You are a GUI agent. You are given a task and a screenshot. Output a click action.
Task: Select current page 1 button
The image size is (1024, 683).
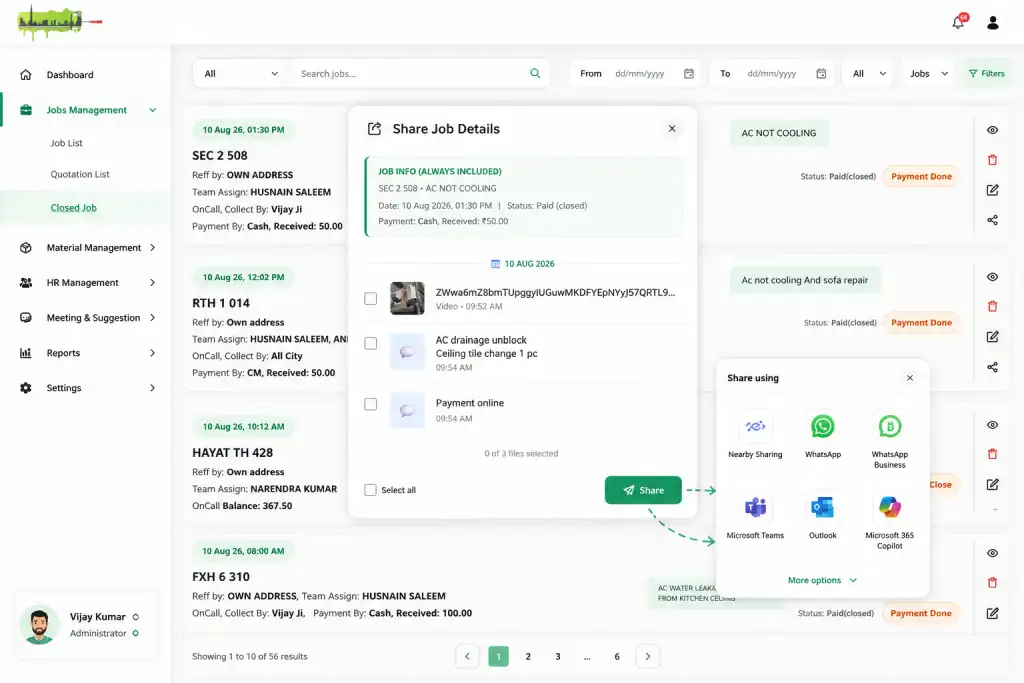(x=498, y=656)
